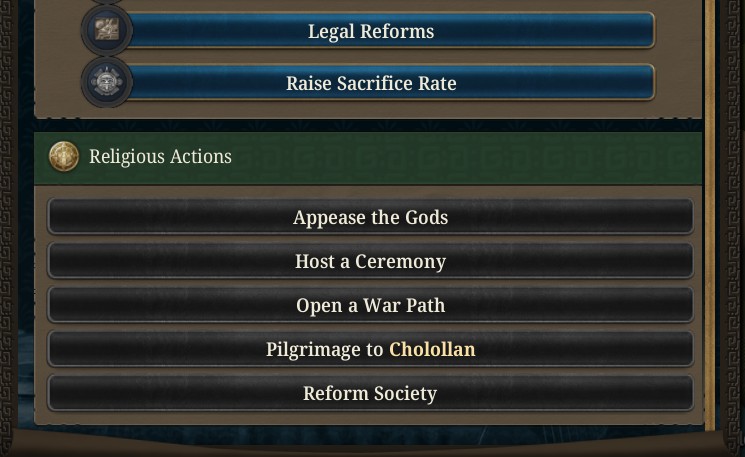Image resolution: width=745 pixels, height=457 pixels.
Task: Collapse the Religious Actions section header
Action: pyautogui.click(x=368, y=158)
